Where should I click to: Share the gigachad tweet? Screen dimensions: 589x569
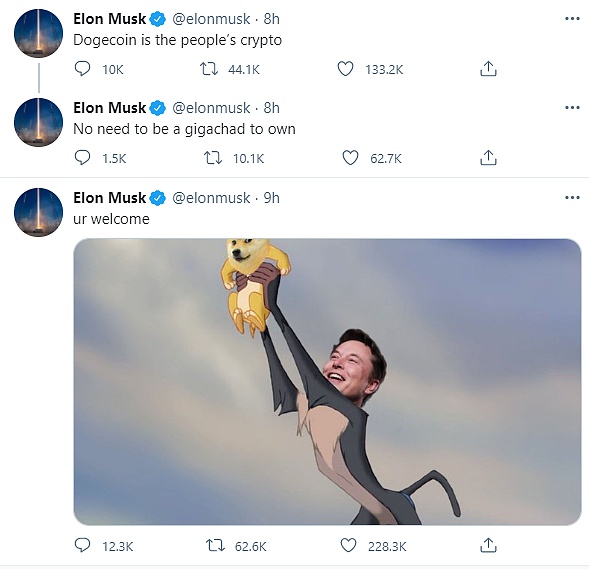(488, 158)
